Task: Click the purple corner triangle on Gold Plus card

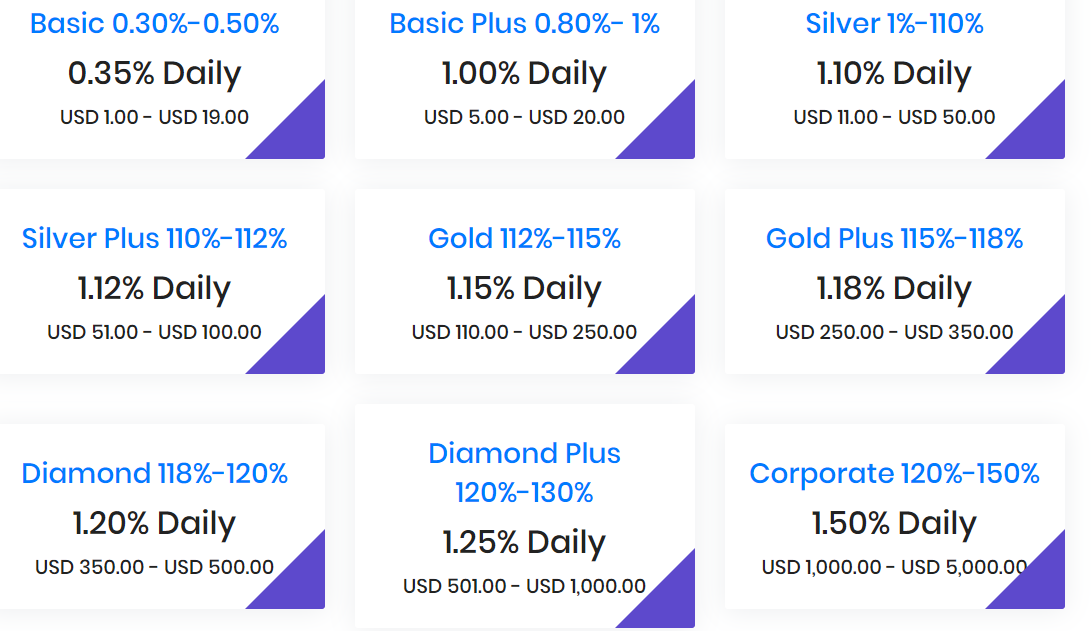Action: (1038, 347)
